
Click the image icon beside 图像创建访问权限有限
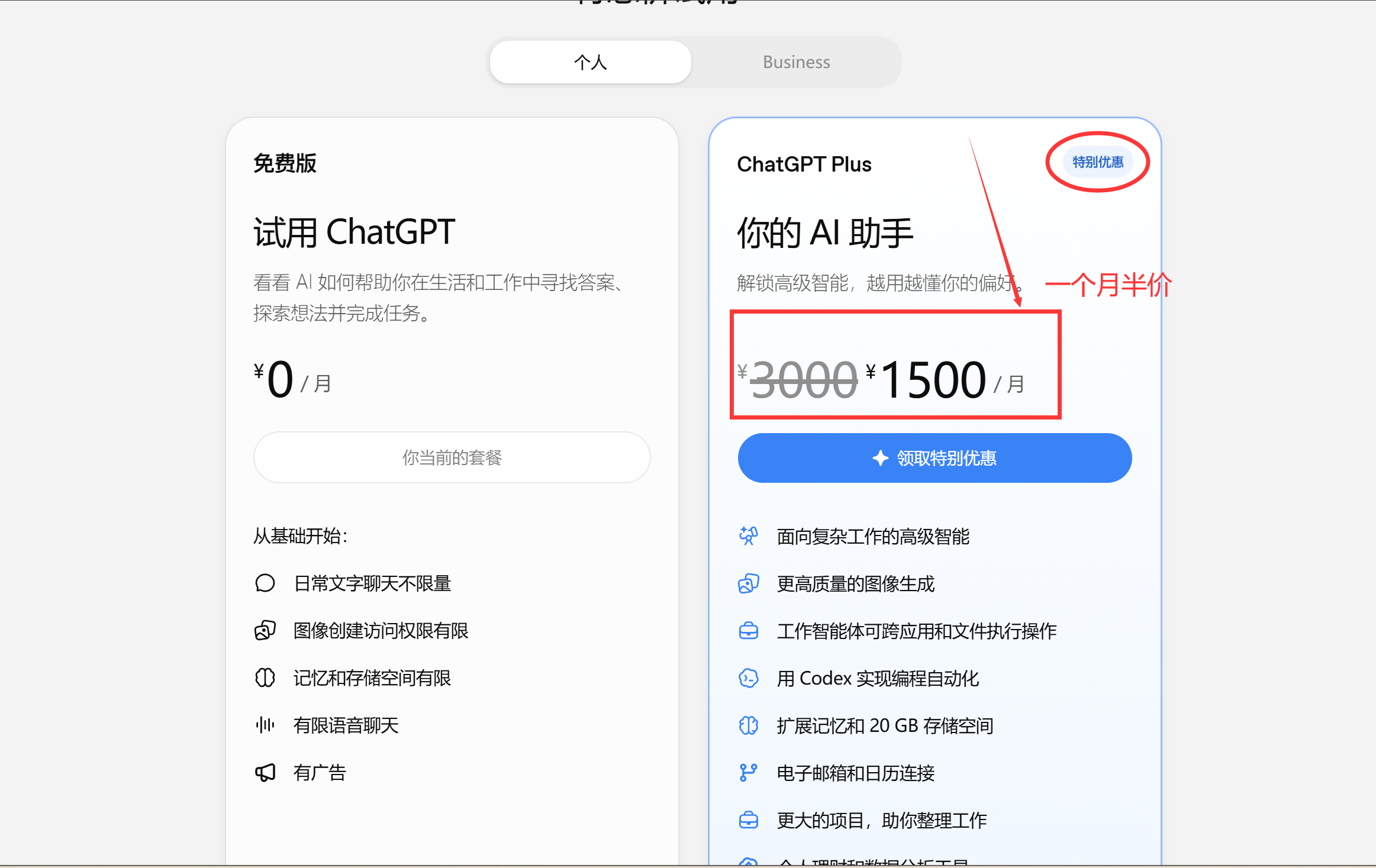[x=265, y=631]
